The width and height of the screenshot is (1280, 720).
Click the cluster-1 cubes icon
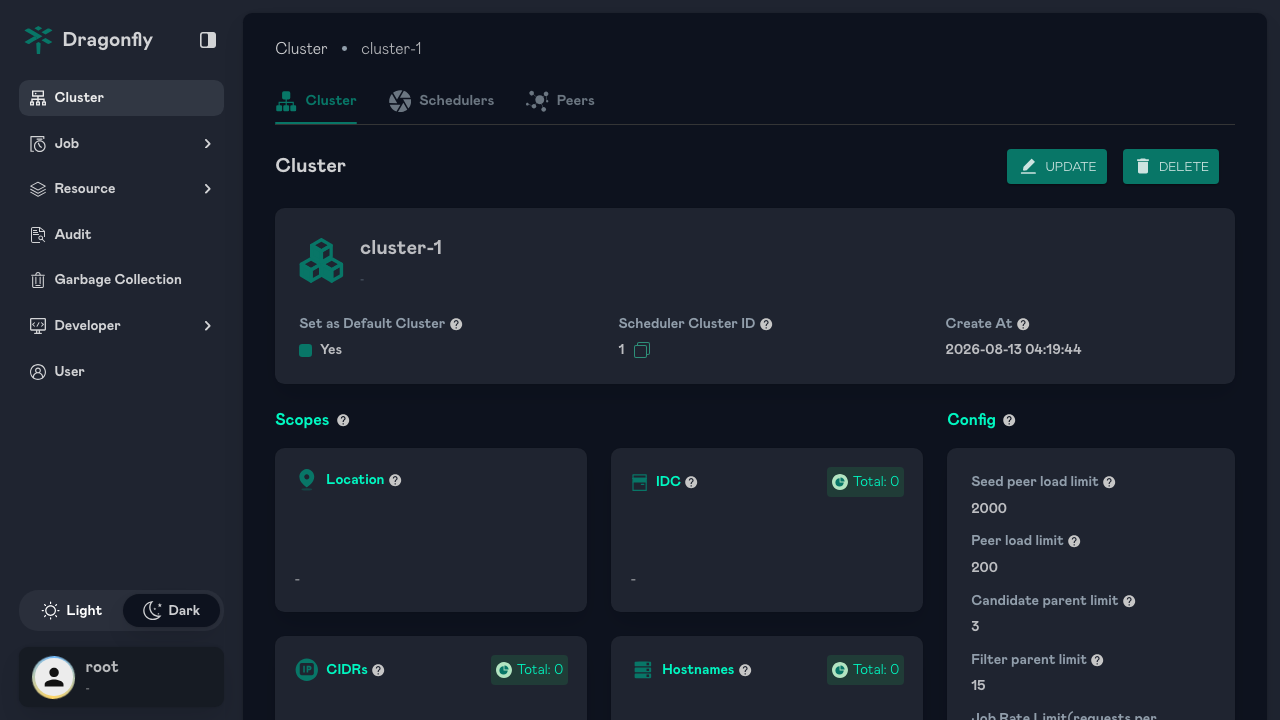(321, 260)
